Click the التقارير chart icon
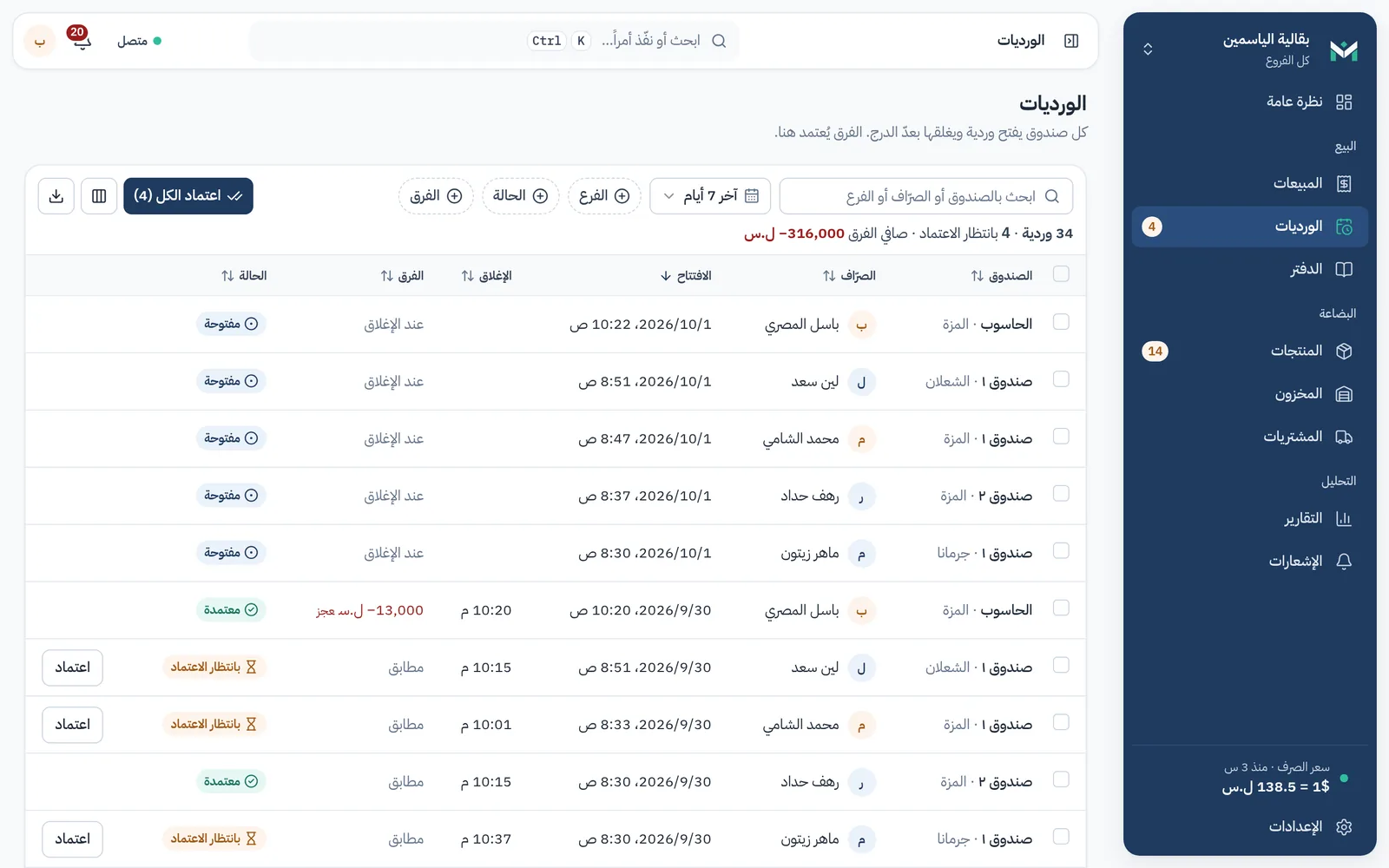 [x=1344, y=519]
